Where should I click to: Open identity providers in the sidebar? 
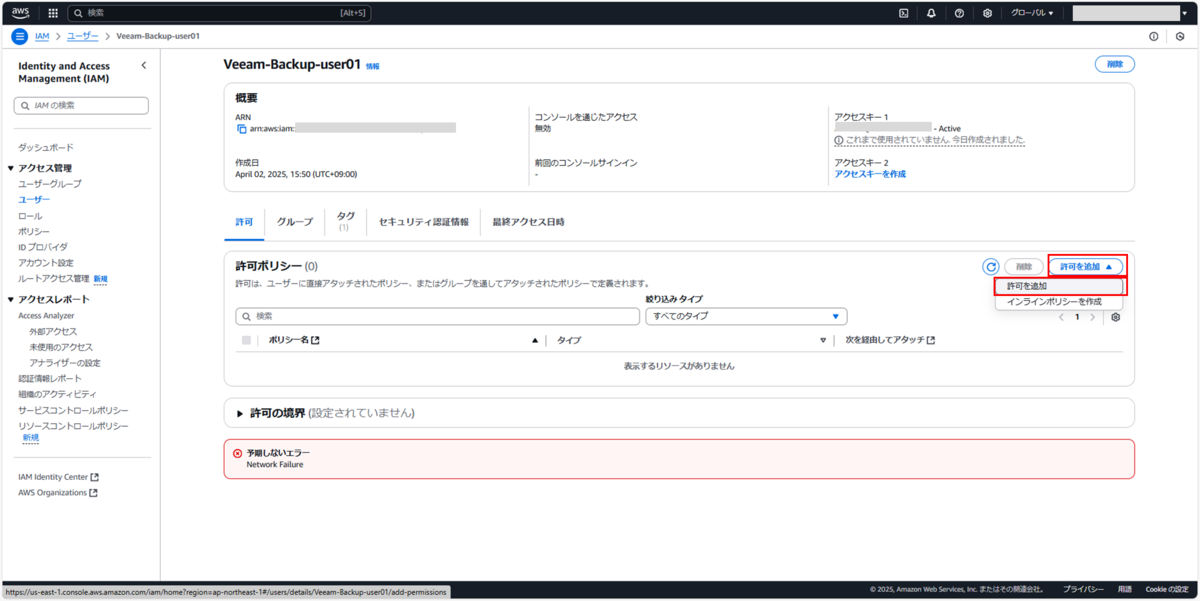(43, 247)
